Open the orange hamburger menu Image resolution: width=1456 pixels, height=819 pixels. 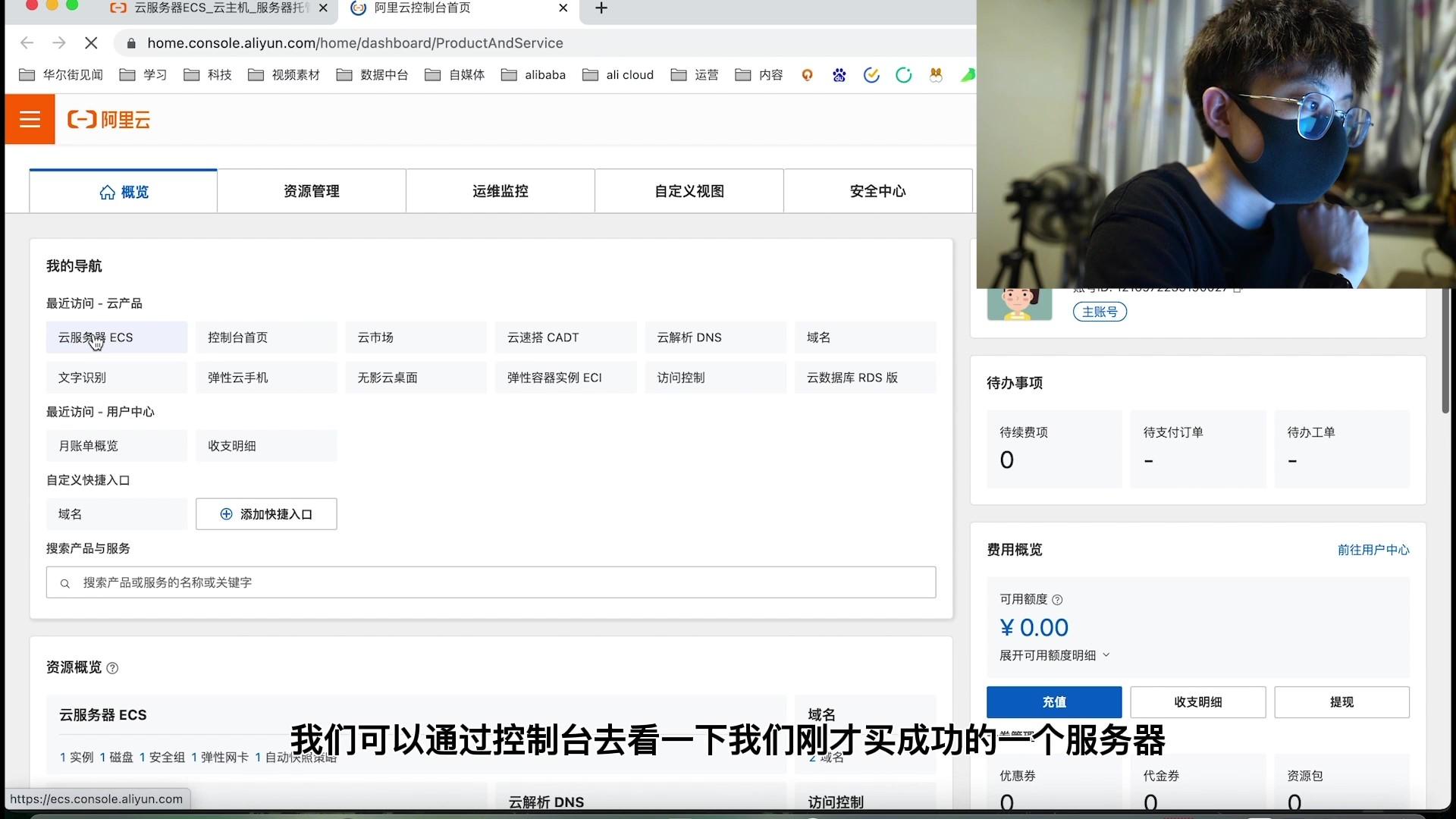pos(30,119)
